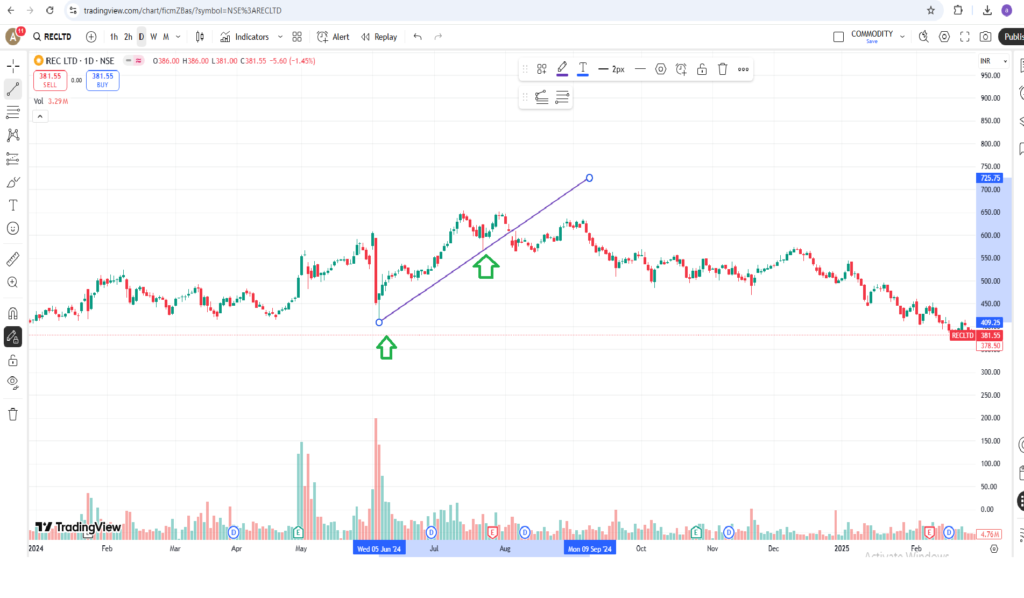Open drawing templates in floating toolbar
The image size is (1024, 598).
541,69
